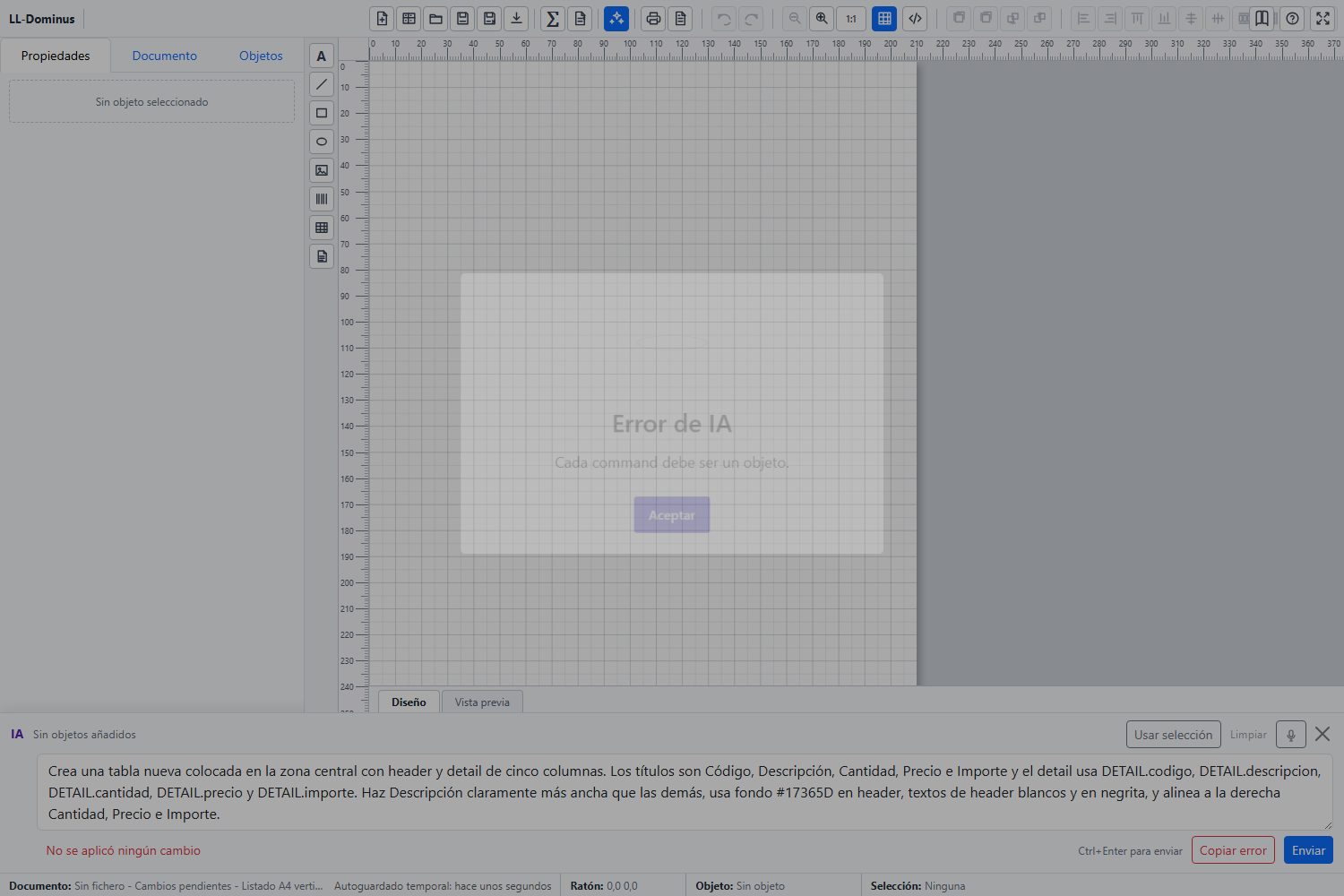1344x896 pixels.
Task: Click the document preview icon beside print
Action: pyautogui.click(x=681, y=19)
